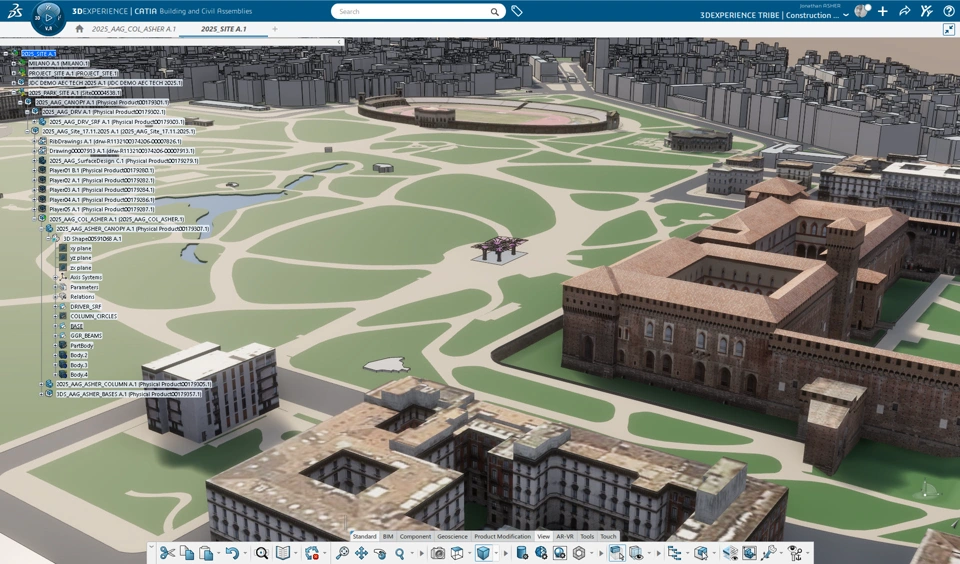Click the tag icon beside search
This screenshot has height=564, width=960.
coord(517,11)
